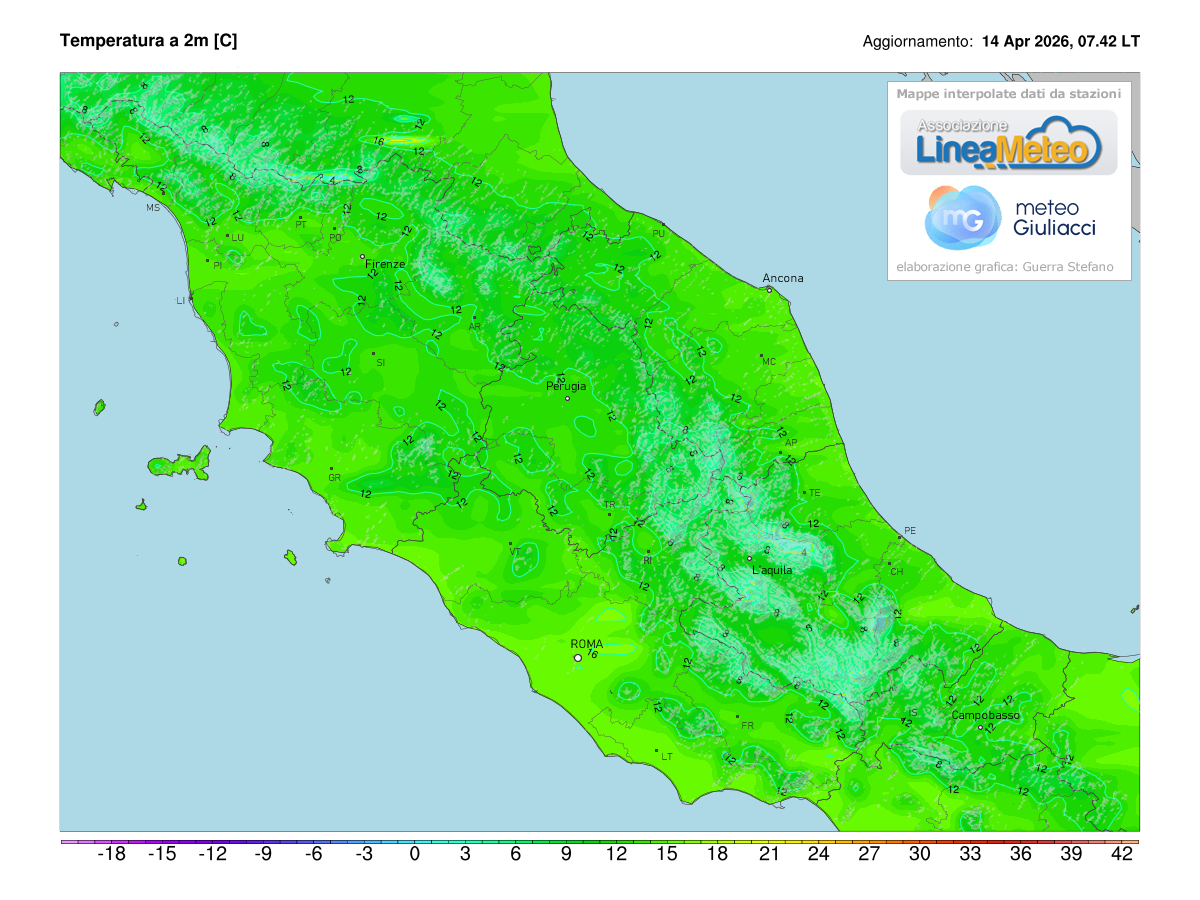Toggle the GR province label visibility
This screenshot has height=900, width=1200.
[334, 478]
